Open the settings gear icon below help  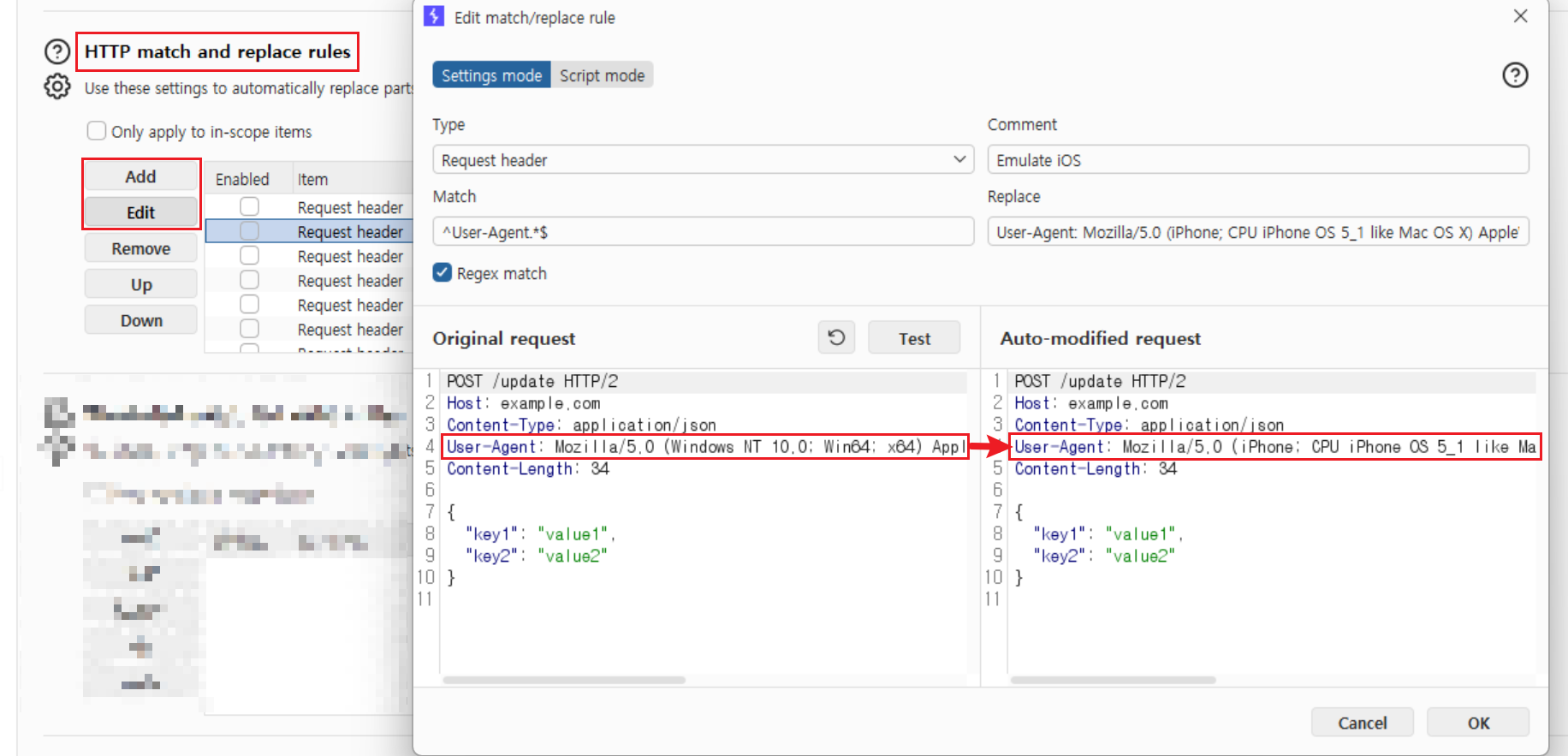[x=57, y=86]
